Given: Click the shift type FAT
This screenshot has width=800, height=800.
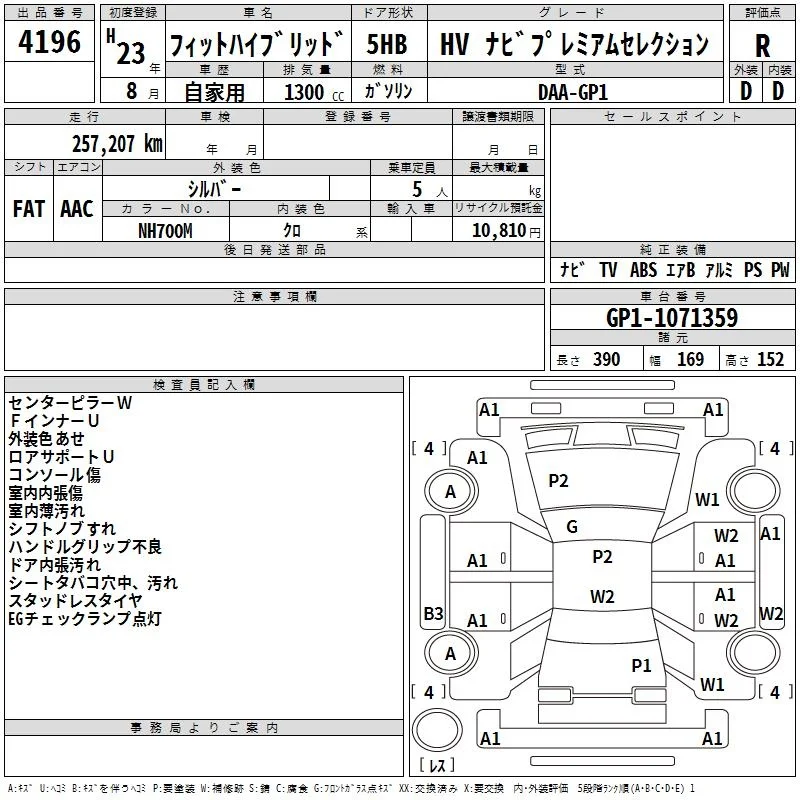Looking at the screenshot, I should (29, 209).
